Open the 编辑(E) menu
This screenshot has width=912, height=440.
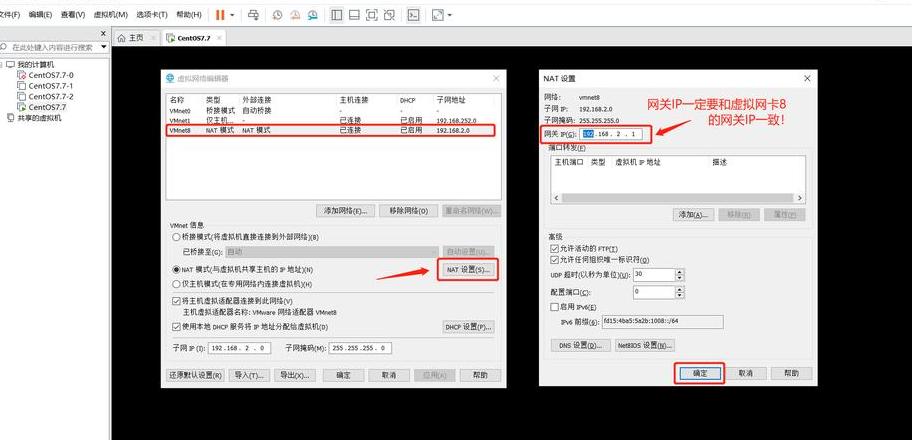(40, 15)
